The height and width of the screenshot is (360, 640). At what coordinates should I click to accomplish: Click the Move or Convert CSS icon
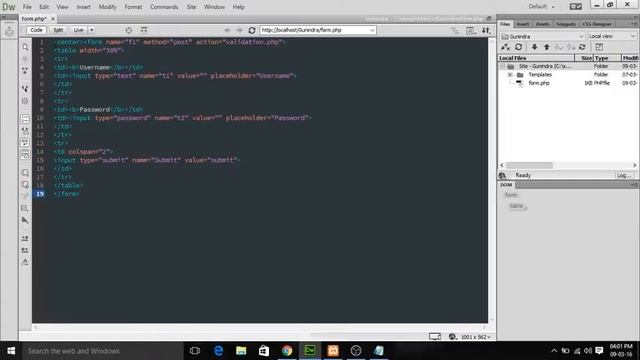point(25,220)
